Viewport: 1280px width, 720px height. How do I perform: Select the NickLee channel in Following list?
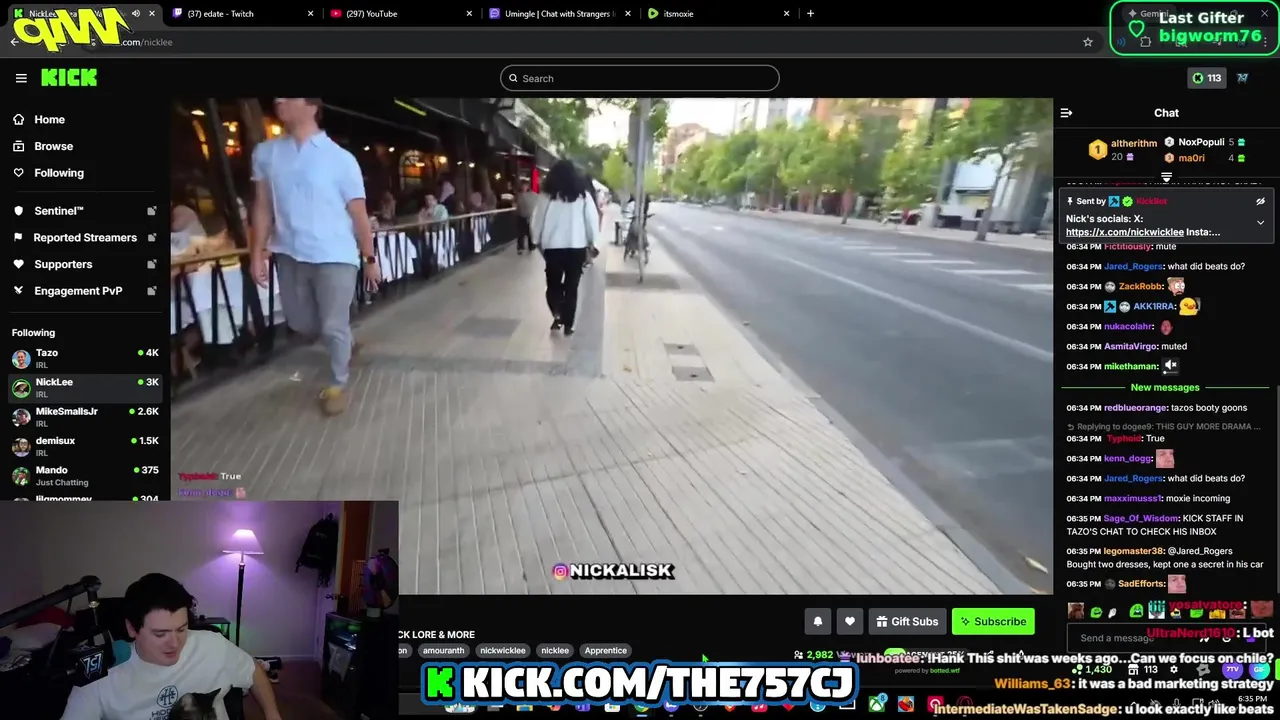(x=85, y=387)
